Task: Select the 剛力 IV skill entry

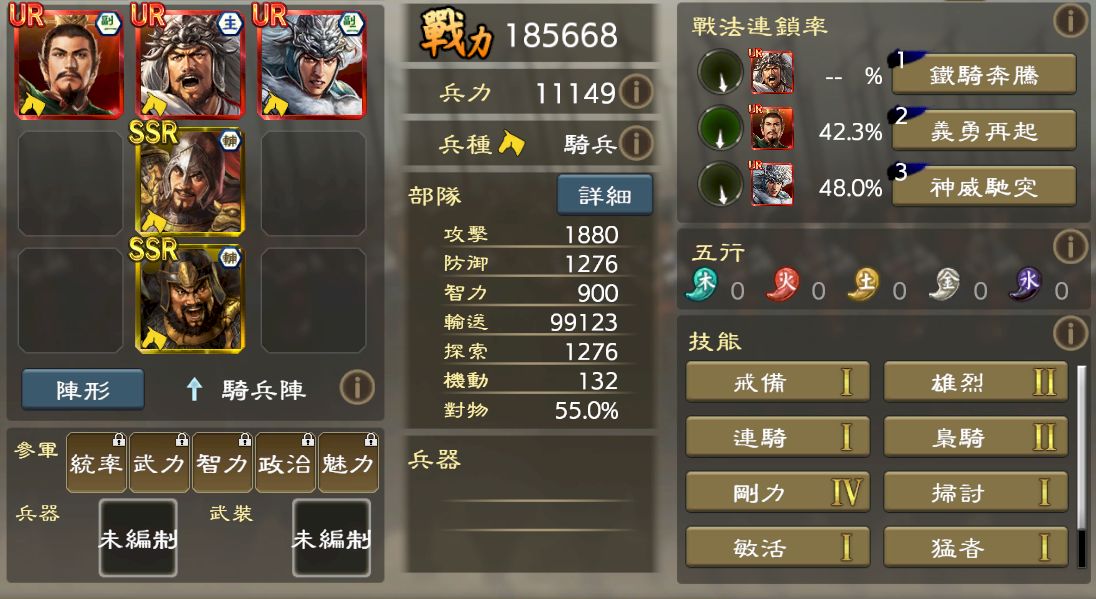Action: (x=778, y=492)
